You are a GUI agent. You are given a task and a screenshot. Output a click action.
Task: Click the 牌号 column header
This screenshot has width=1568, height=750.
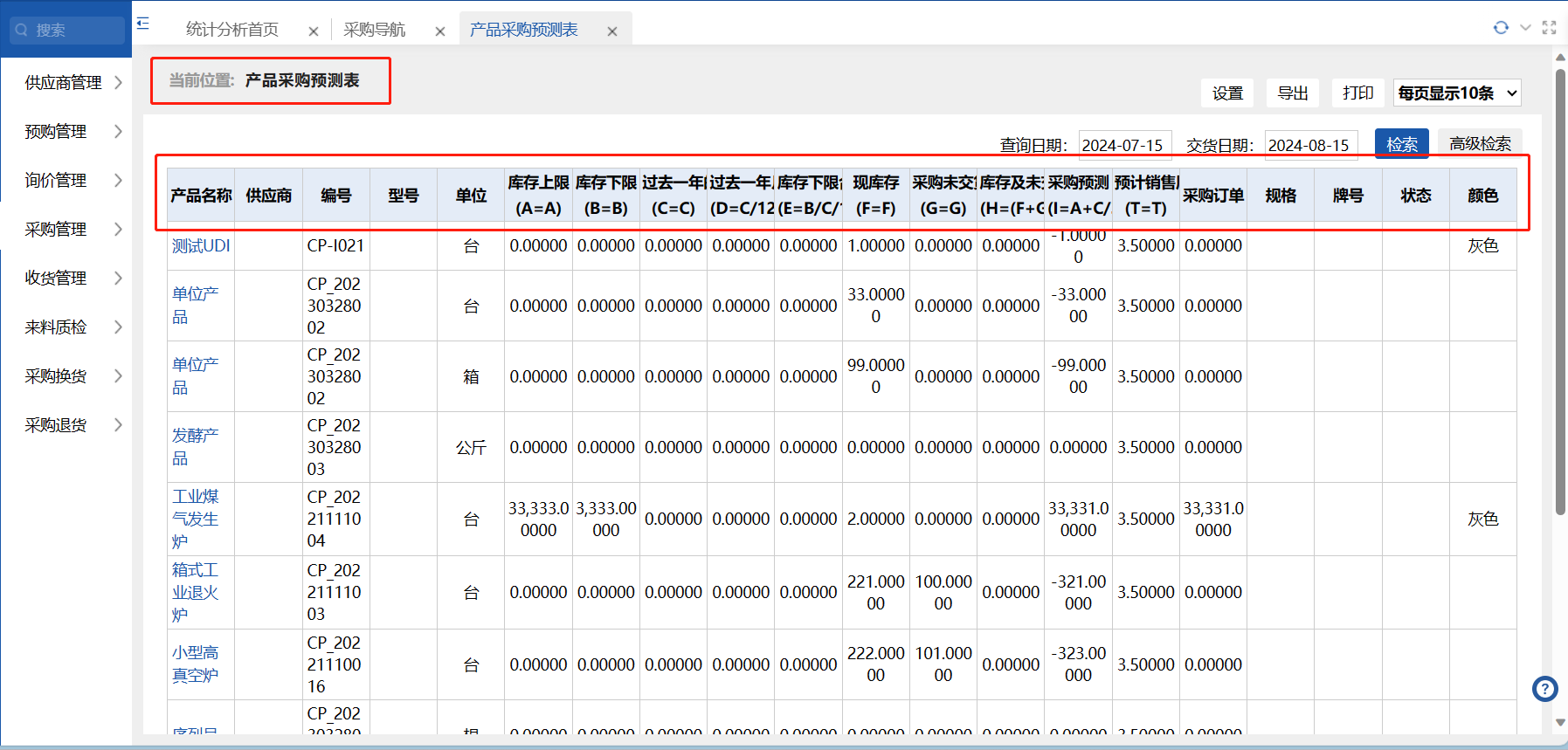pos(1348,196)
